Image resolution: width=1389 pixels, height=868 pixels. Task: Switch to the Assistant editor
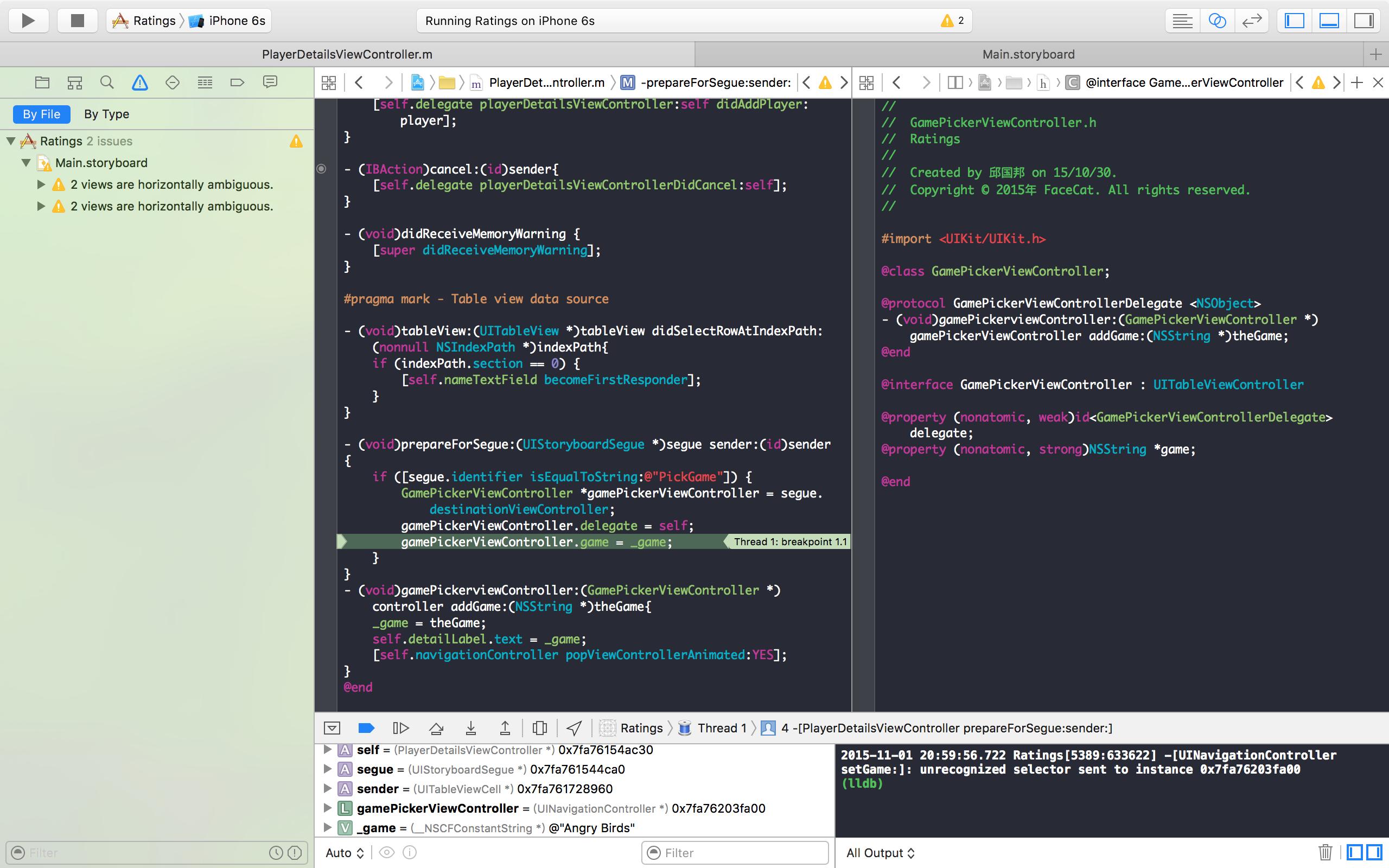pos(1217,21)
